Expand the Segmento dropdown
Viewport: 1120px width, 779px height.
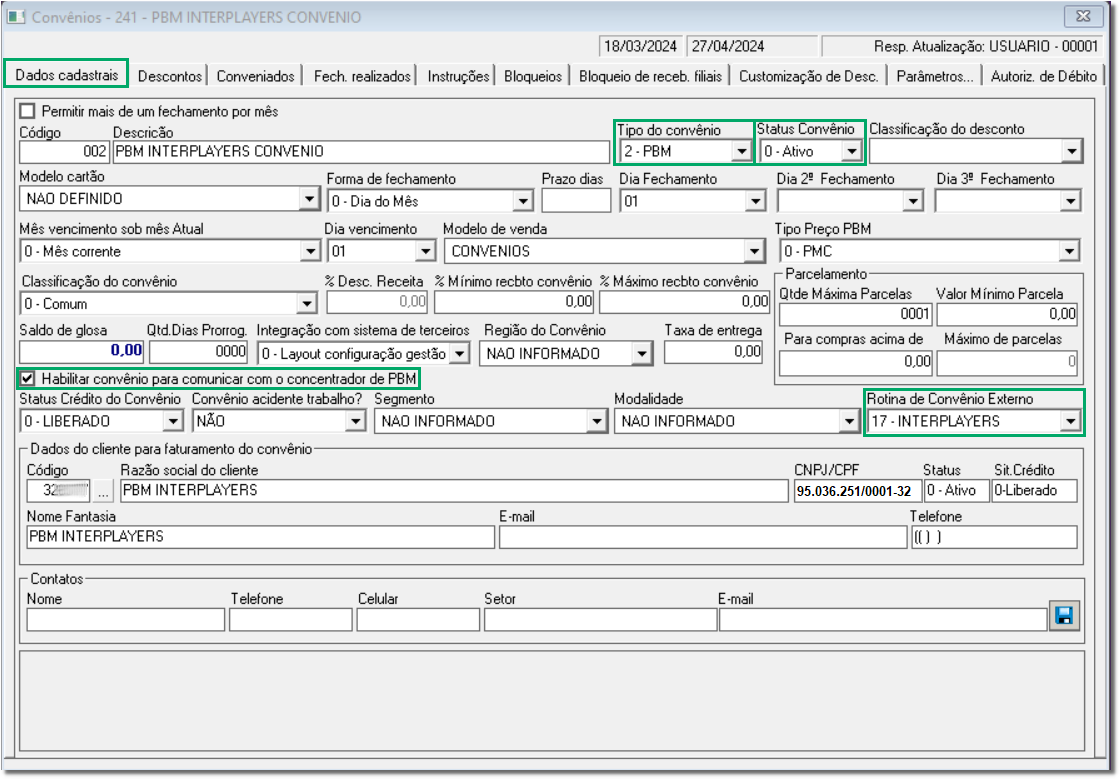click(x=596, y=421)
